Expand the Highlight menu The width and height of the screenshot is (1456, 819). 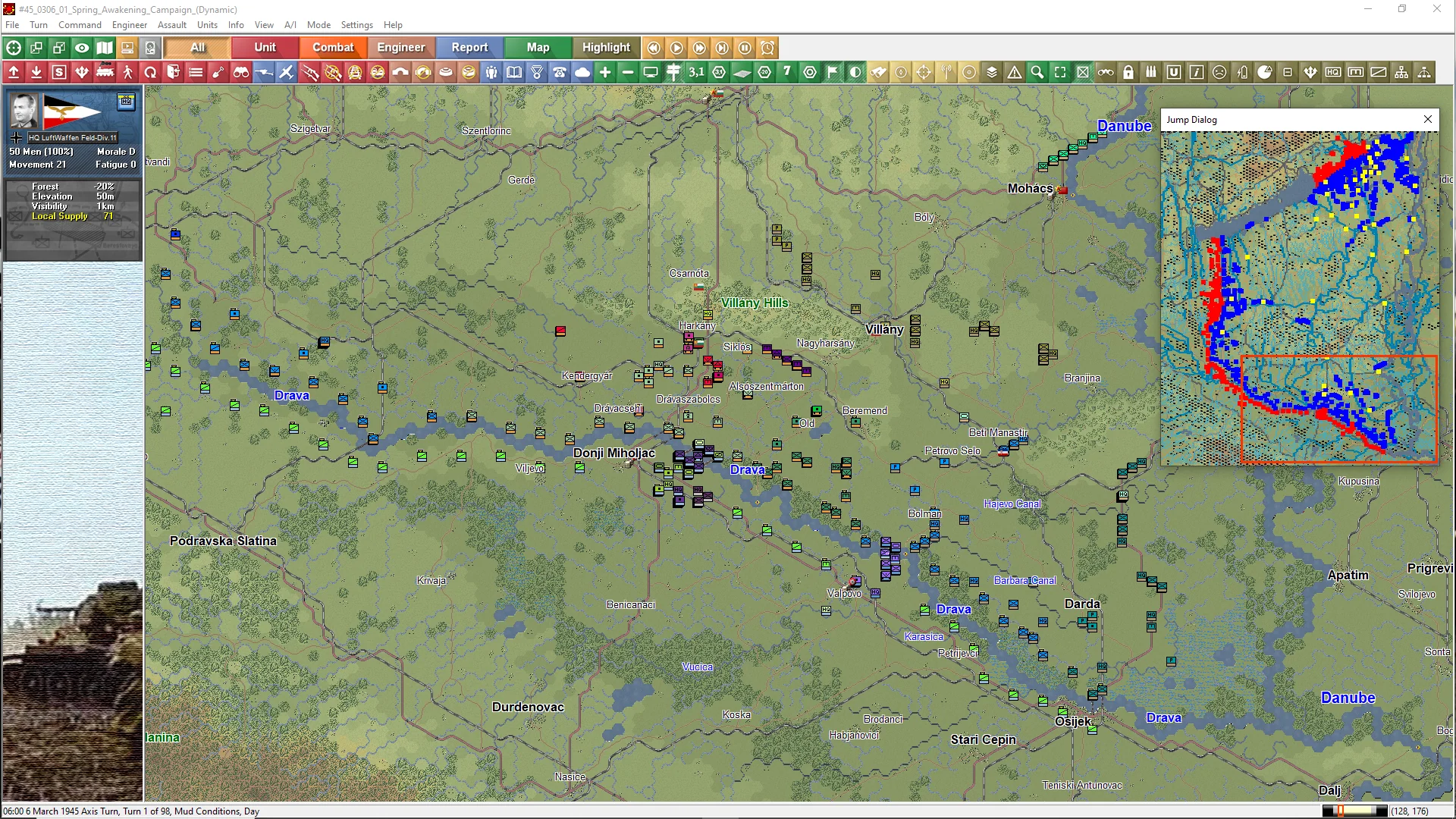[x=606, y=48]
